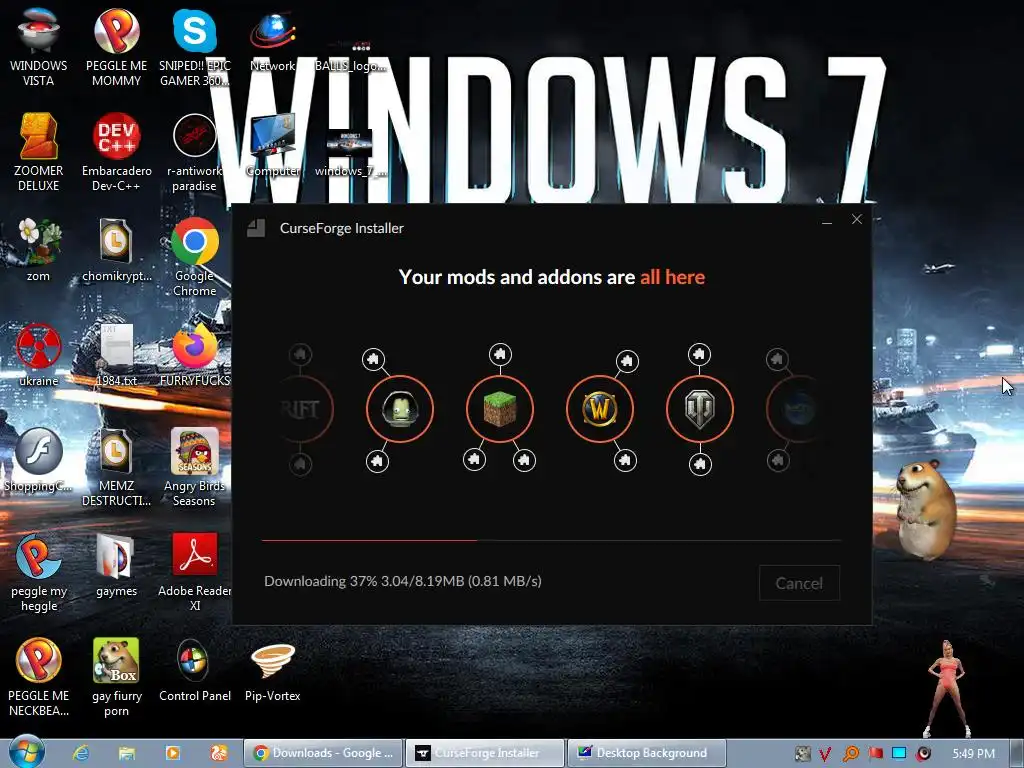Image resolution: width=1024 pixels, height=768 pixels.
Task: Cancel the CurseForge download
Action: click(x=799, y=583)
